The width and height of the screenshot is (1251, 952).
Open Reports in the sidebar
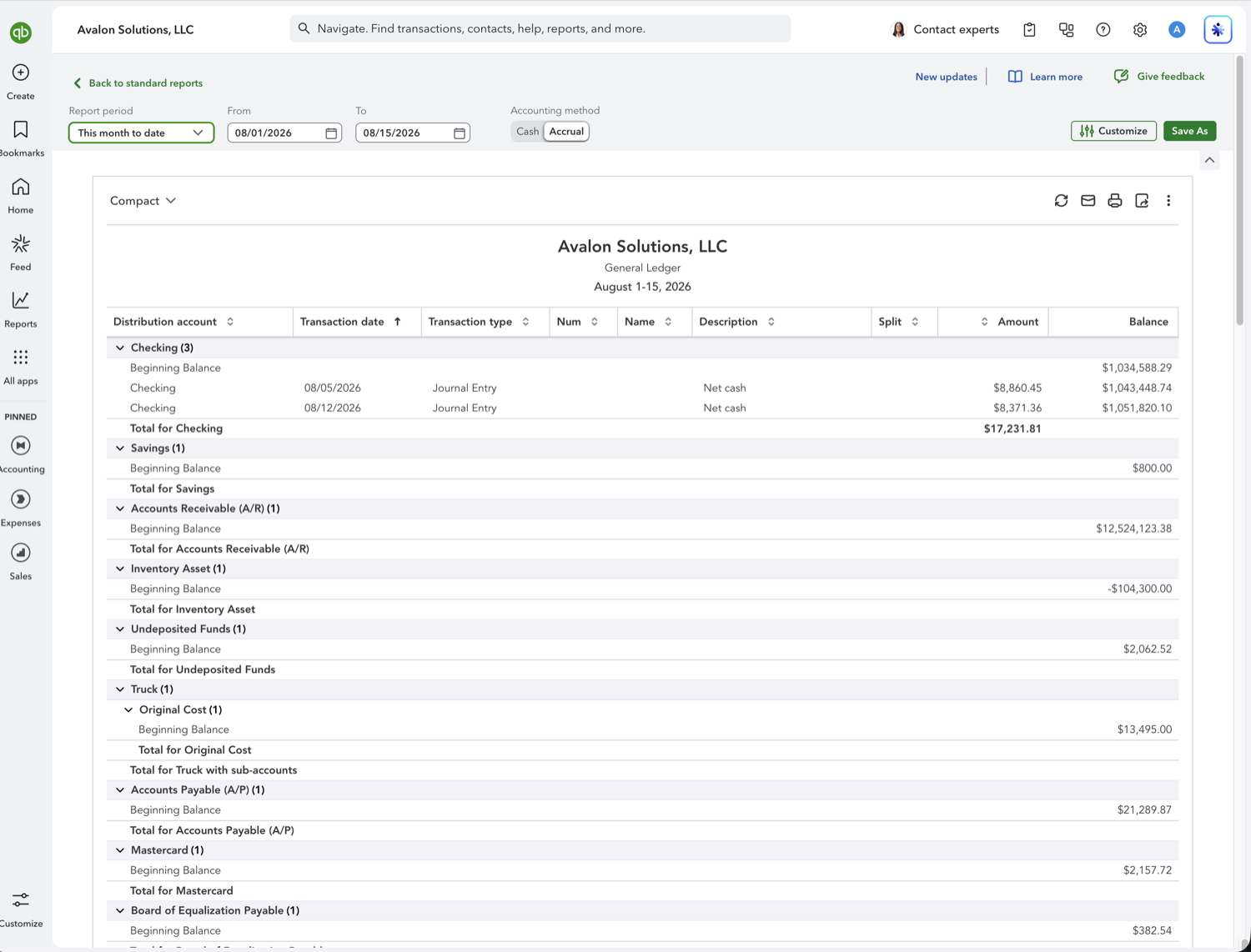tap(21, 309)
